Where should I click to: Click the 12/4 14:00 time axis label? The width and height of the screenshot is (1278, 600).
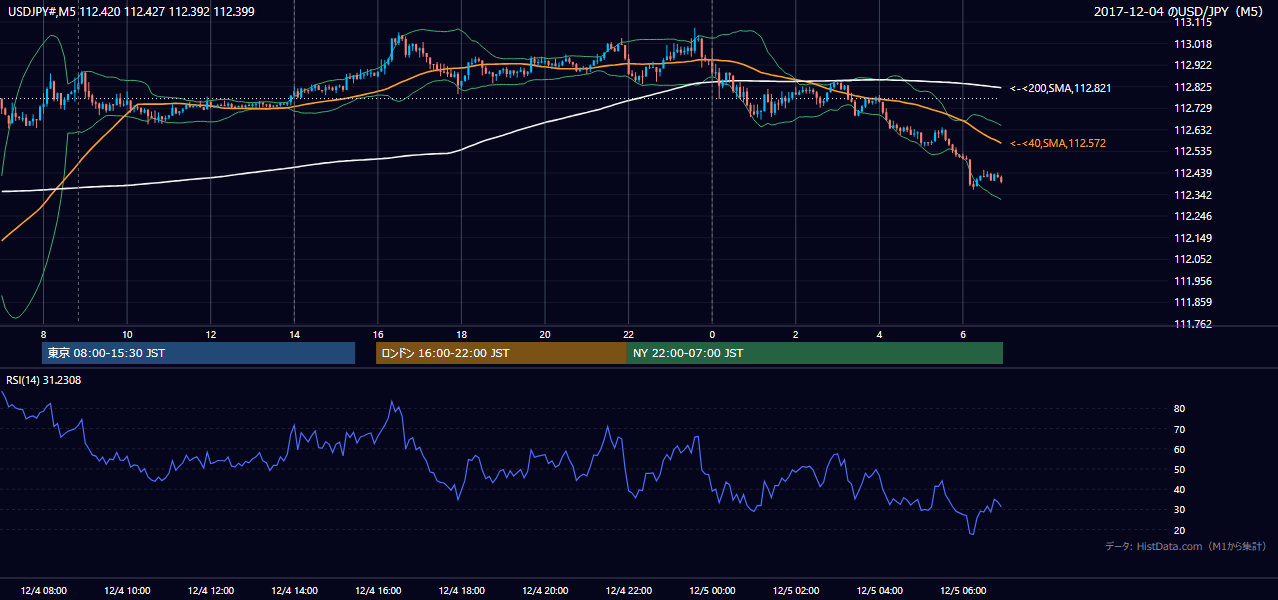tap(294, 591)
